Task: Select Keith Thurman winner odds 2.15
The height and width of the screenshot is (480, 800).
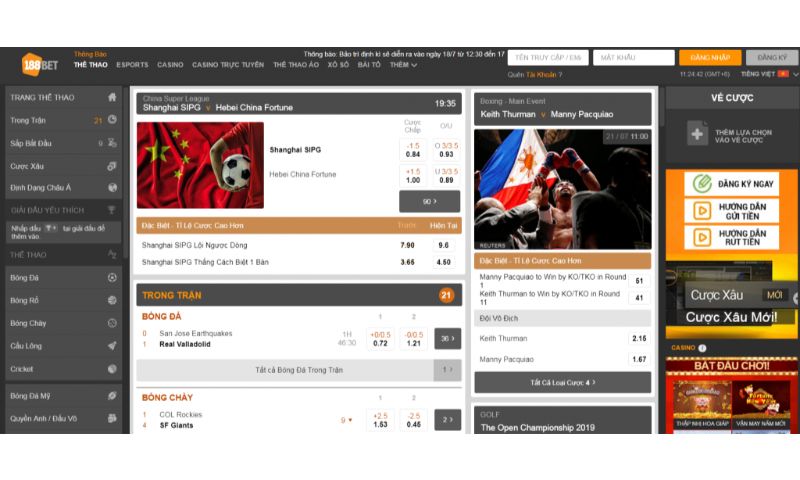Action: click(x=639, y=338)
